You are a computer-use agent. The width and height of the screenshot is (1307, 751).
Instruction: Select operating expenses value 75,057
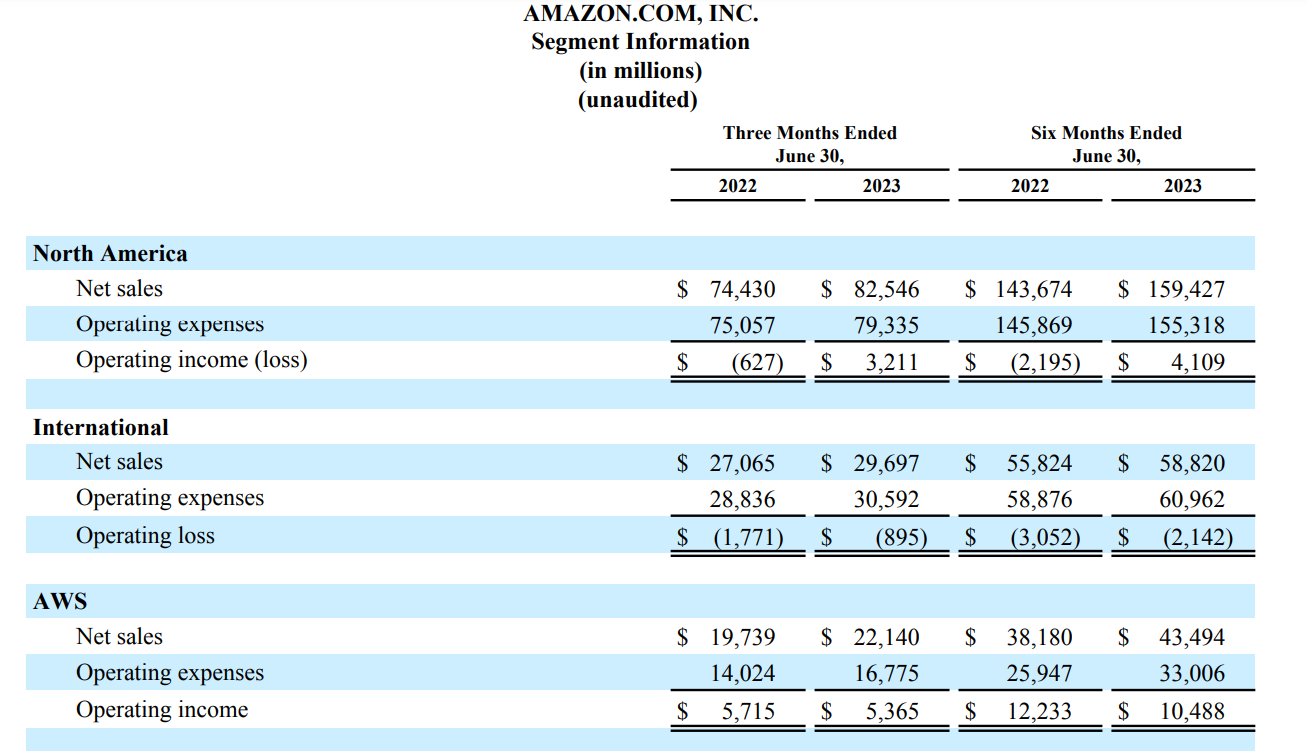pos(742,326)
